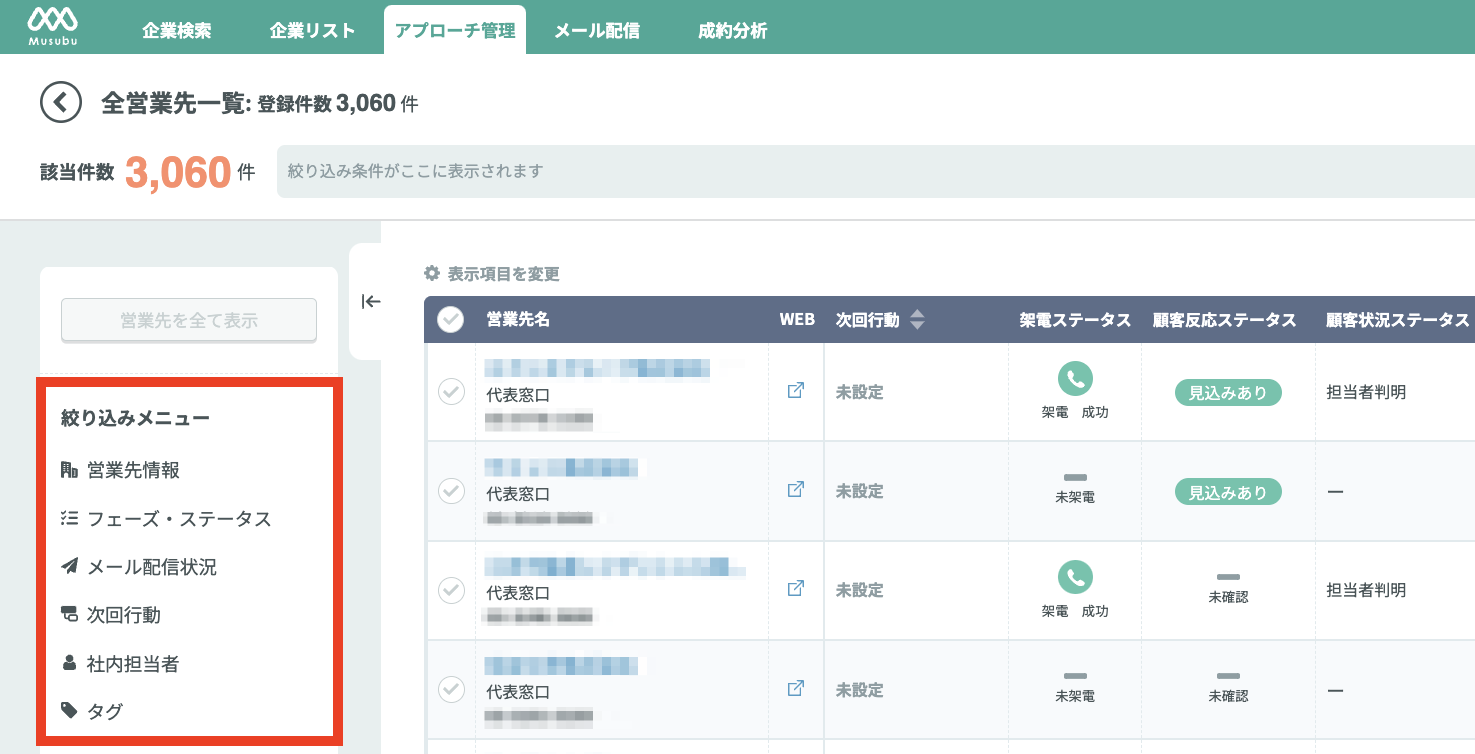Image resolution: width=1475 pixels, height=754 pixels.
Task: Click 代表窓口 in the fourth row
Action: point(518,692)
